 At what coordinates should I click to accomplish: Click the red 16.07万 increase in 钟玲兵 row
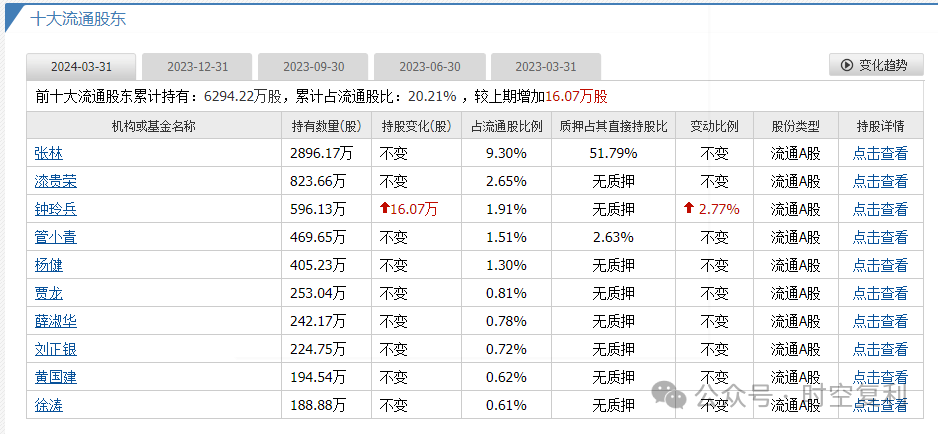pos(409,209)
